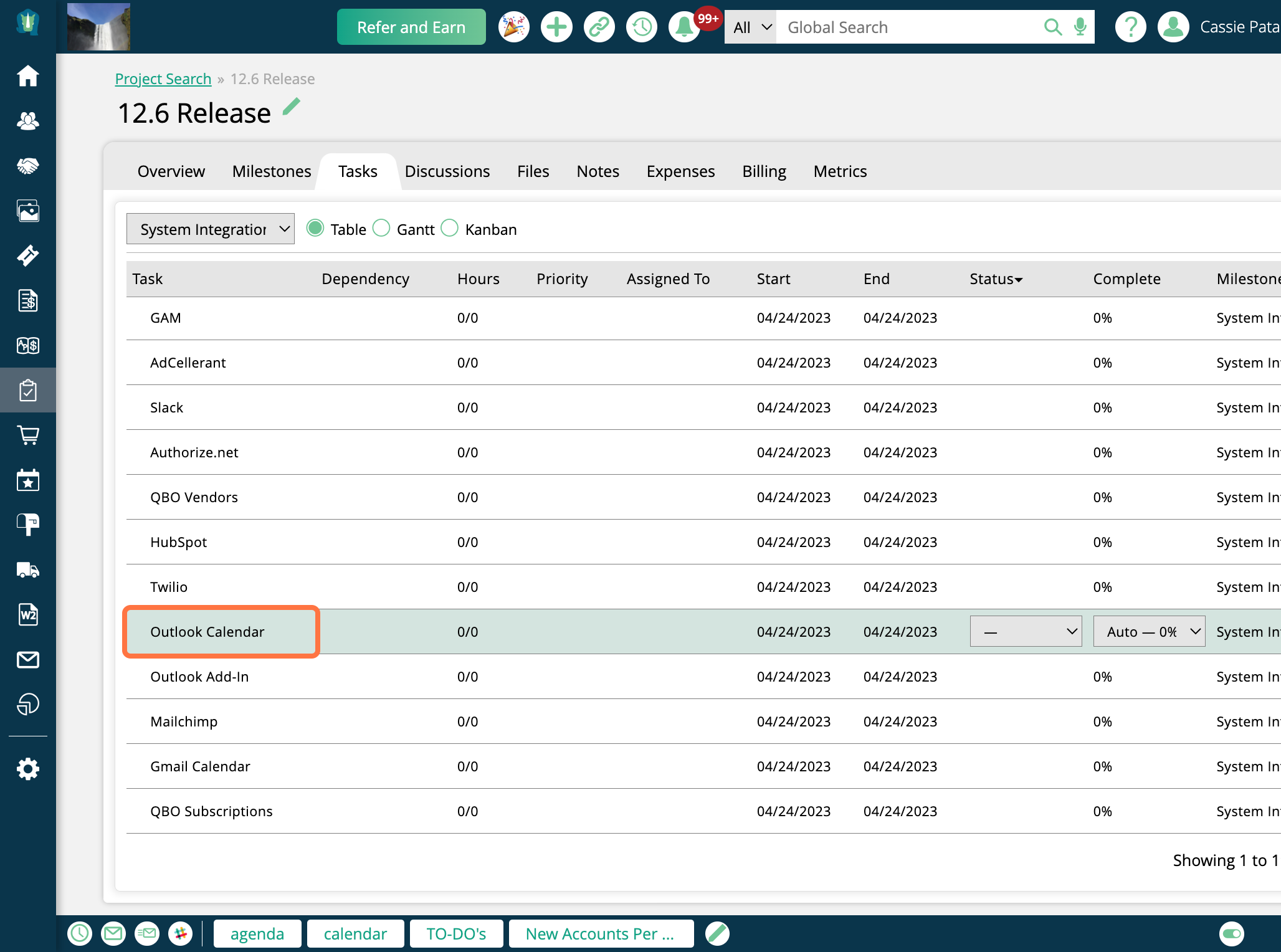The height and width of the screenshot is (952, 1281).
Task: Select the contacts/people icon in sidebar
Action: coord(27,121)
